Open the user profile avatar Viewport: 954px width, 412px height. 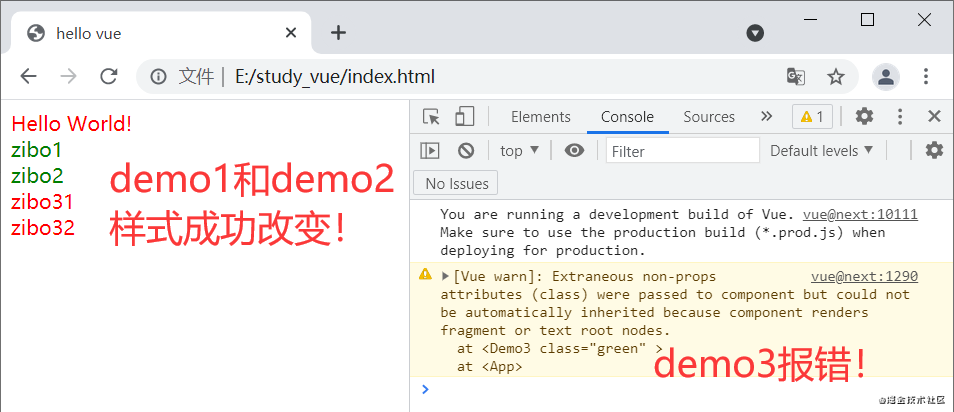click(886, 77)
